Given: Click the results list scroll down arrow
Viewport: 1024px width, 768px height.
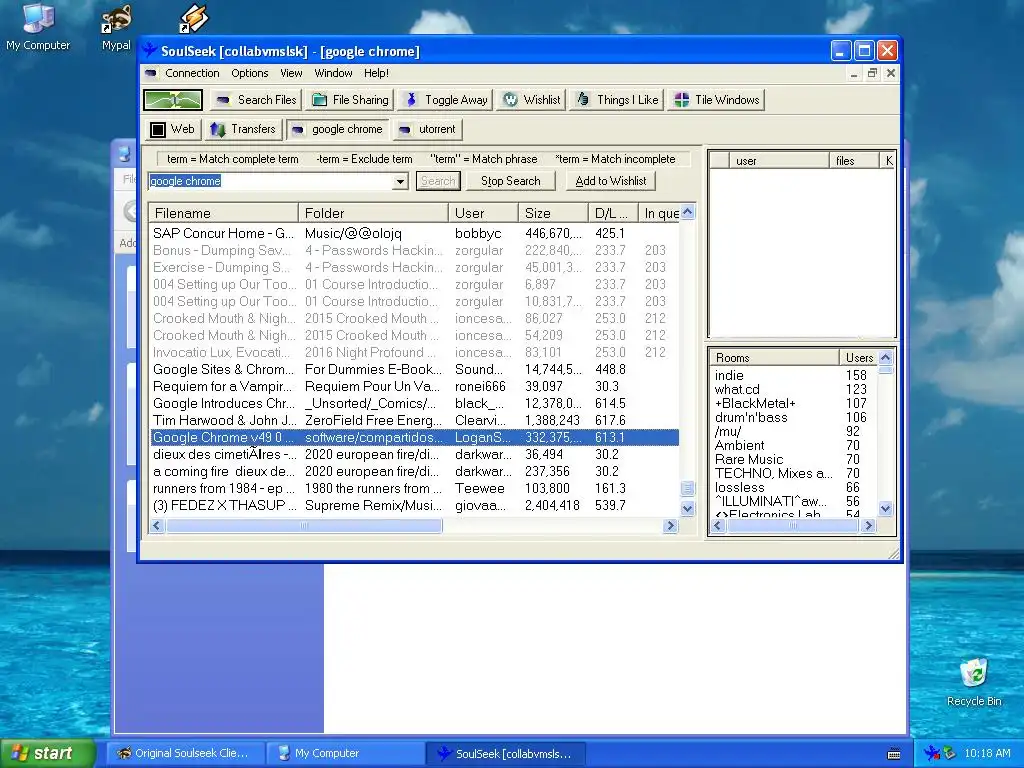Looking at the screenshot, I should tap(687, 508).
